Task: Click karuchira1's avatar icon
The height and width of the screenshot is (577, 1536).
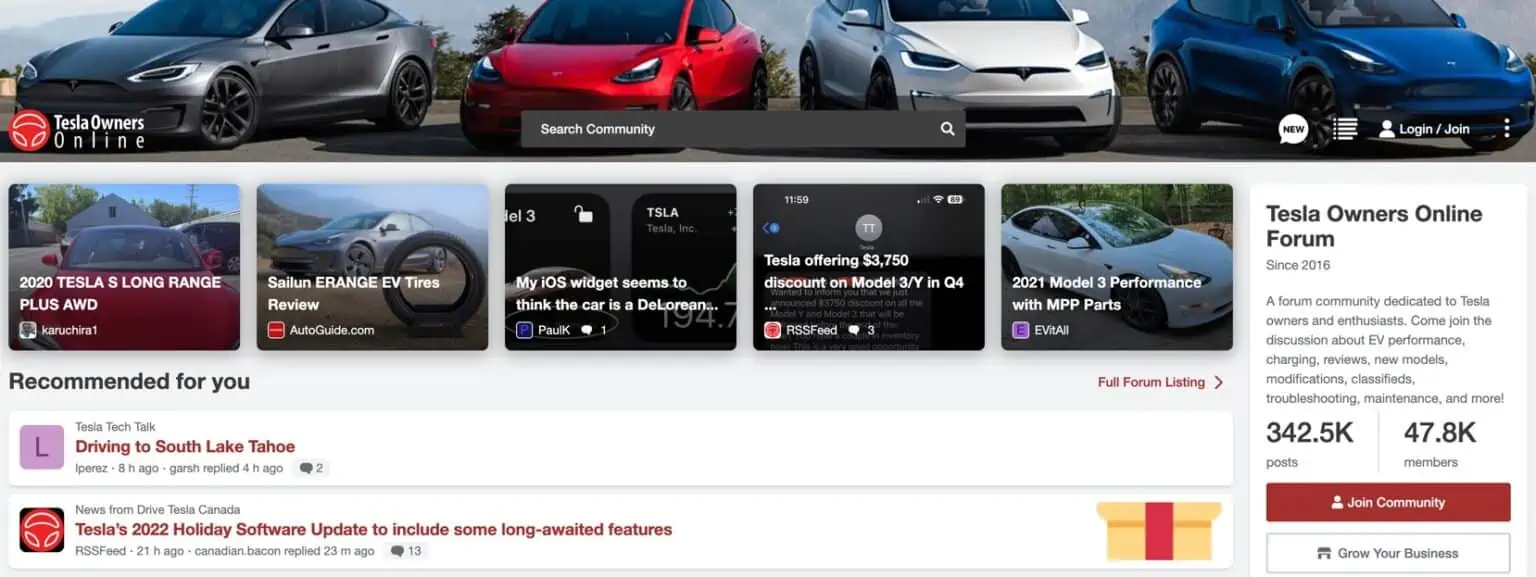Action: coord(27,329)
